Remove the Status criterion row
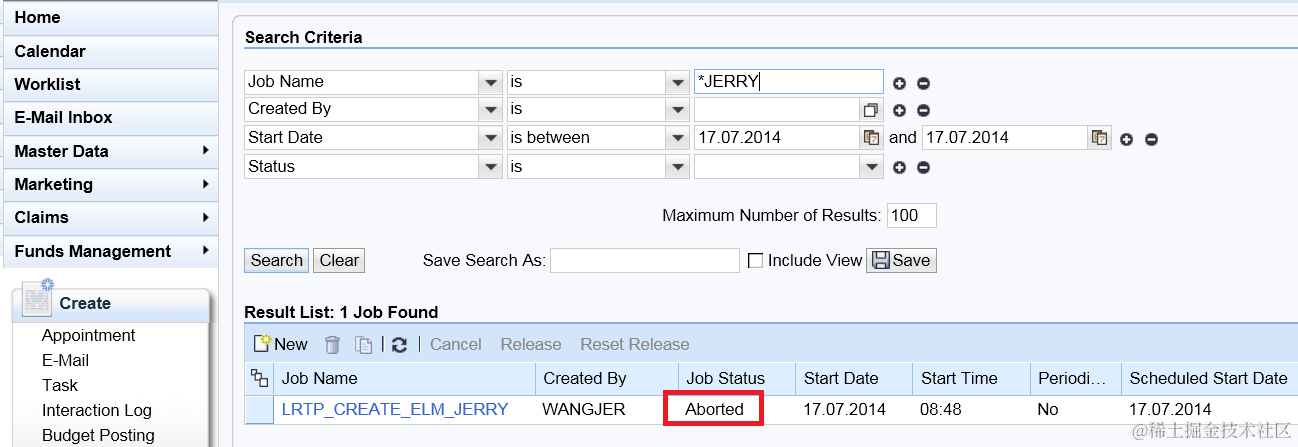This screenshot has height=447, width=1298. point(923,167)
